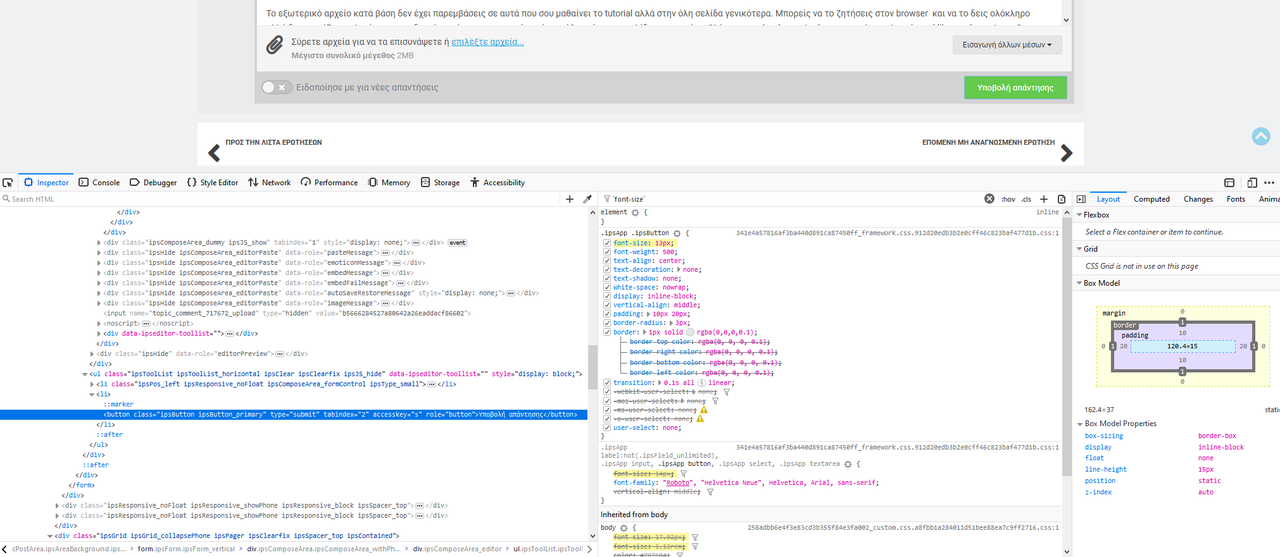The width and height of the screenshot is (1280, 557).
Task: Click the Search HTML field
Action: 280,199
